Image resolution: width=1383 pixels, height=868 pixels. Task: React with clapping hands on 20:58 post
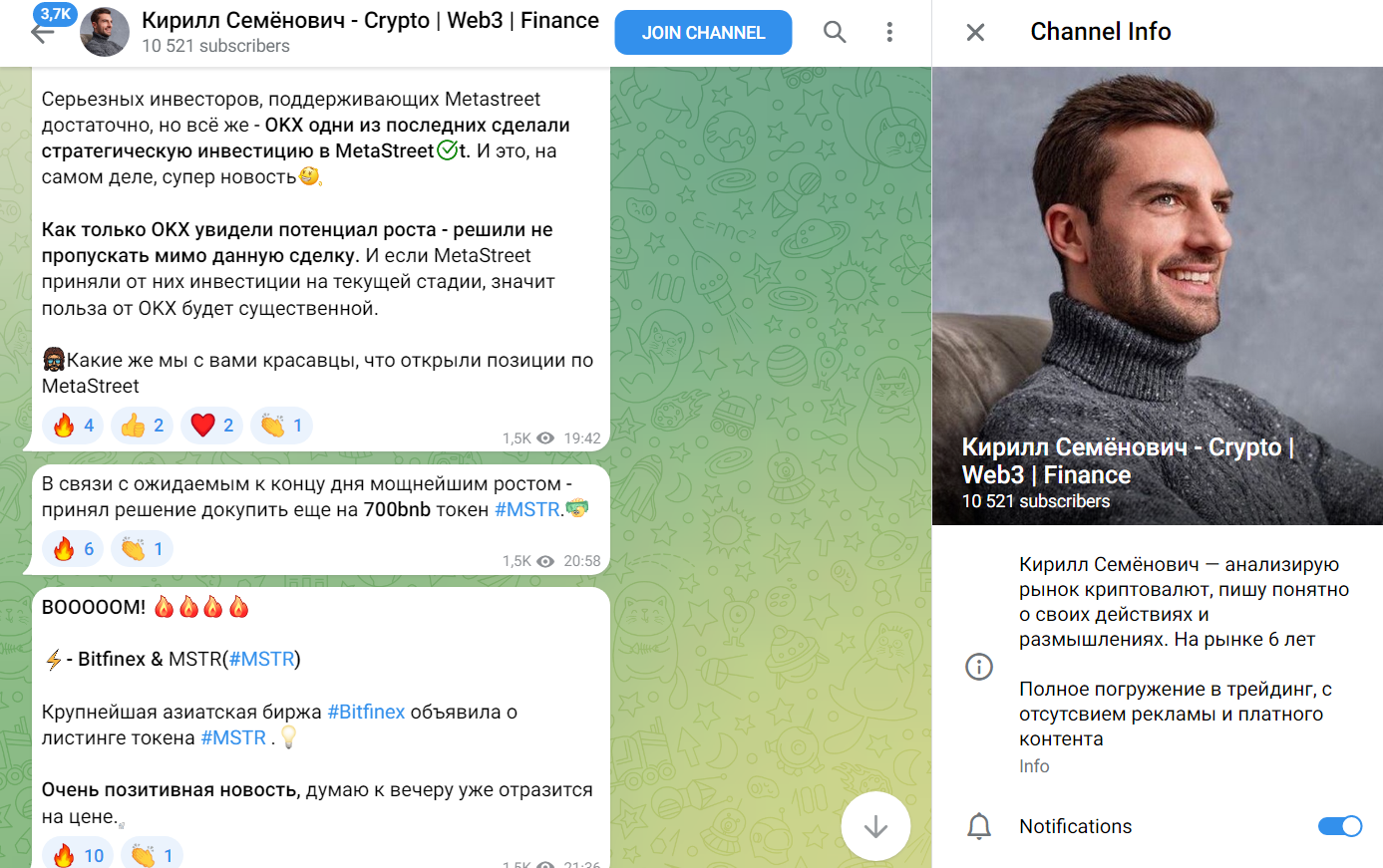(142, 549)
